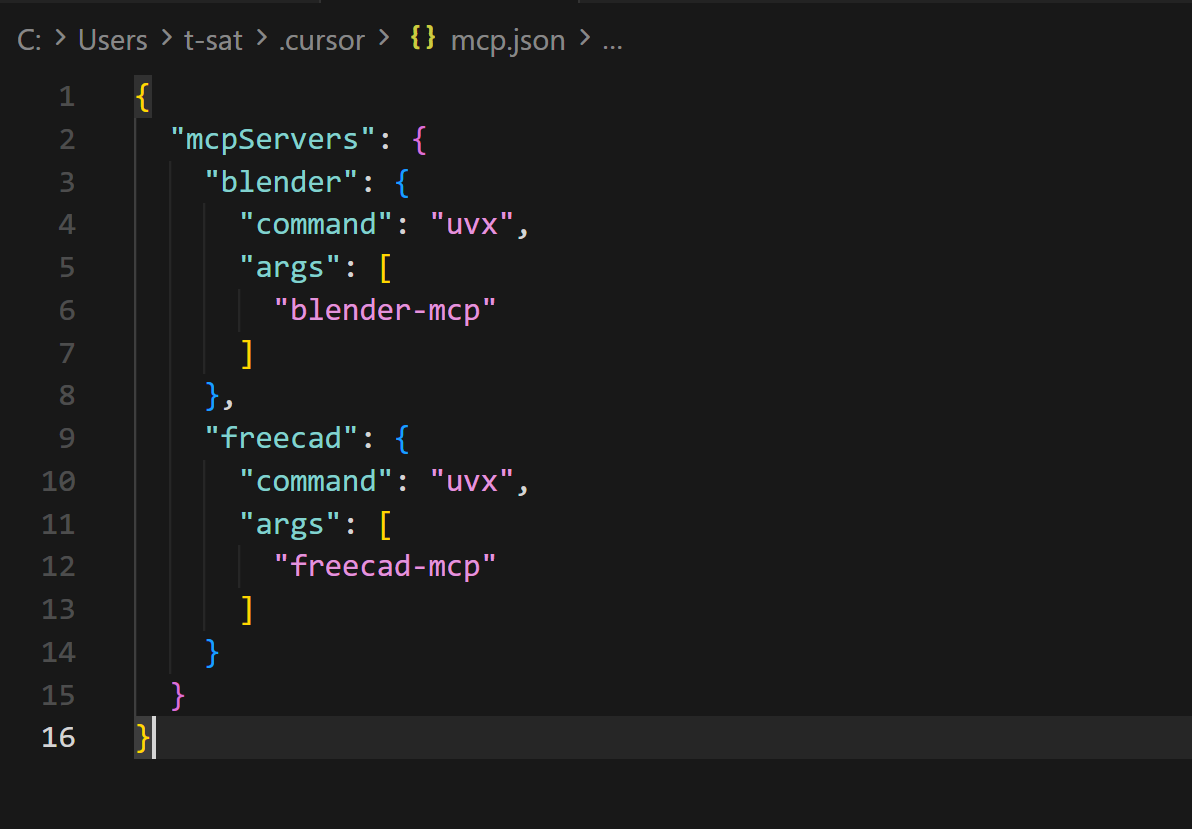Click the "blender" key on line 3
Viewport: 1192px width, 829px height.
(x=281, y=182)
